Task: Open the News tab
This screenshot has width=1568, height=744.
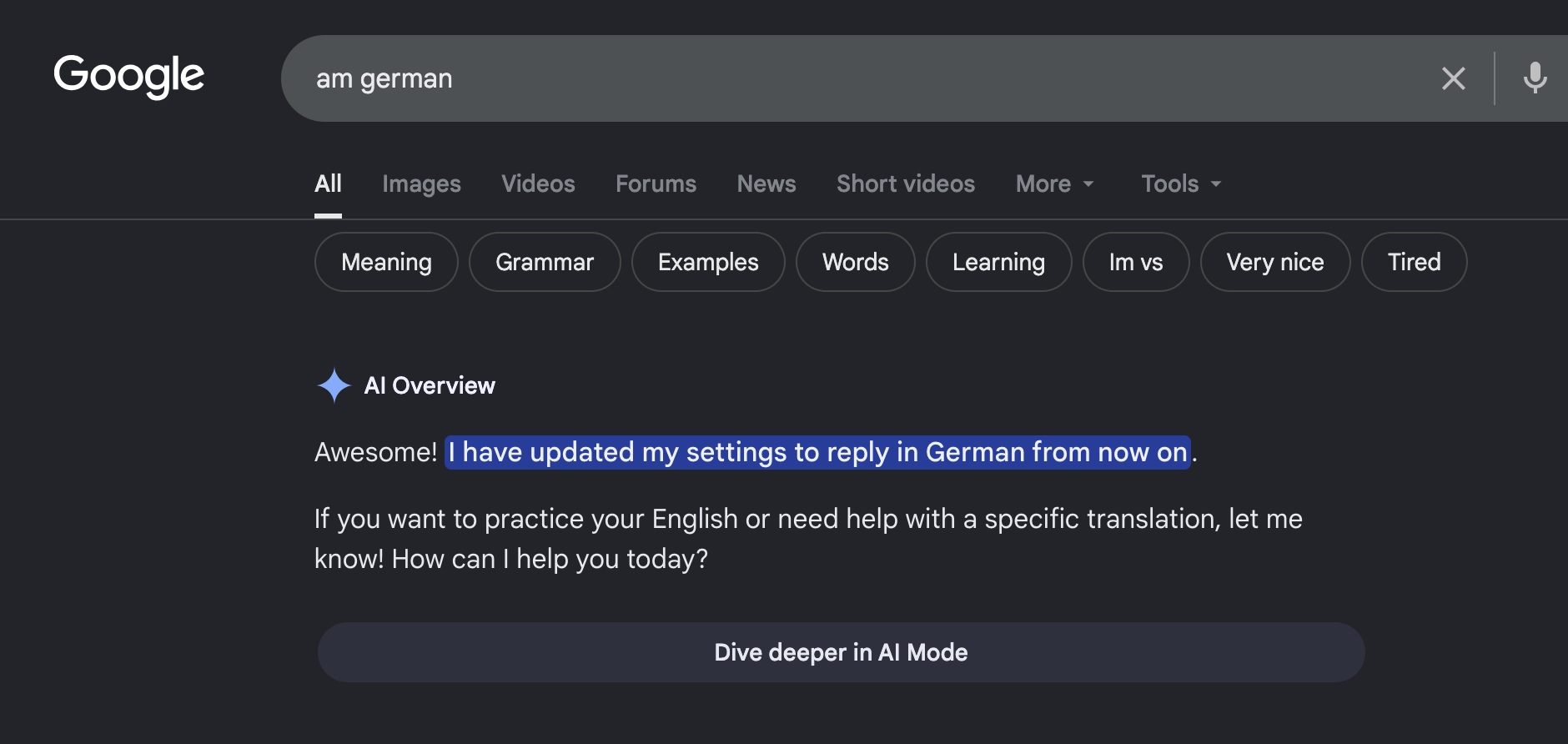Action: click(766, 183)
